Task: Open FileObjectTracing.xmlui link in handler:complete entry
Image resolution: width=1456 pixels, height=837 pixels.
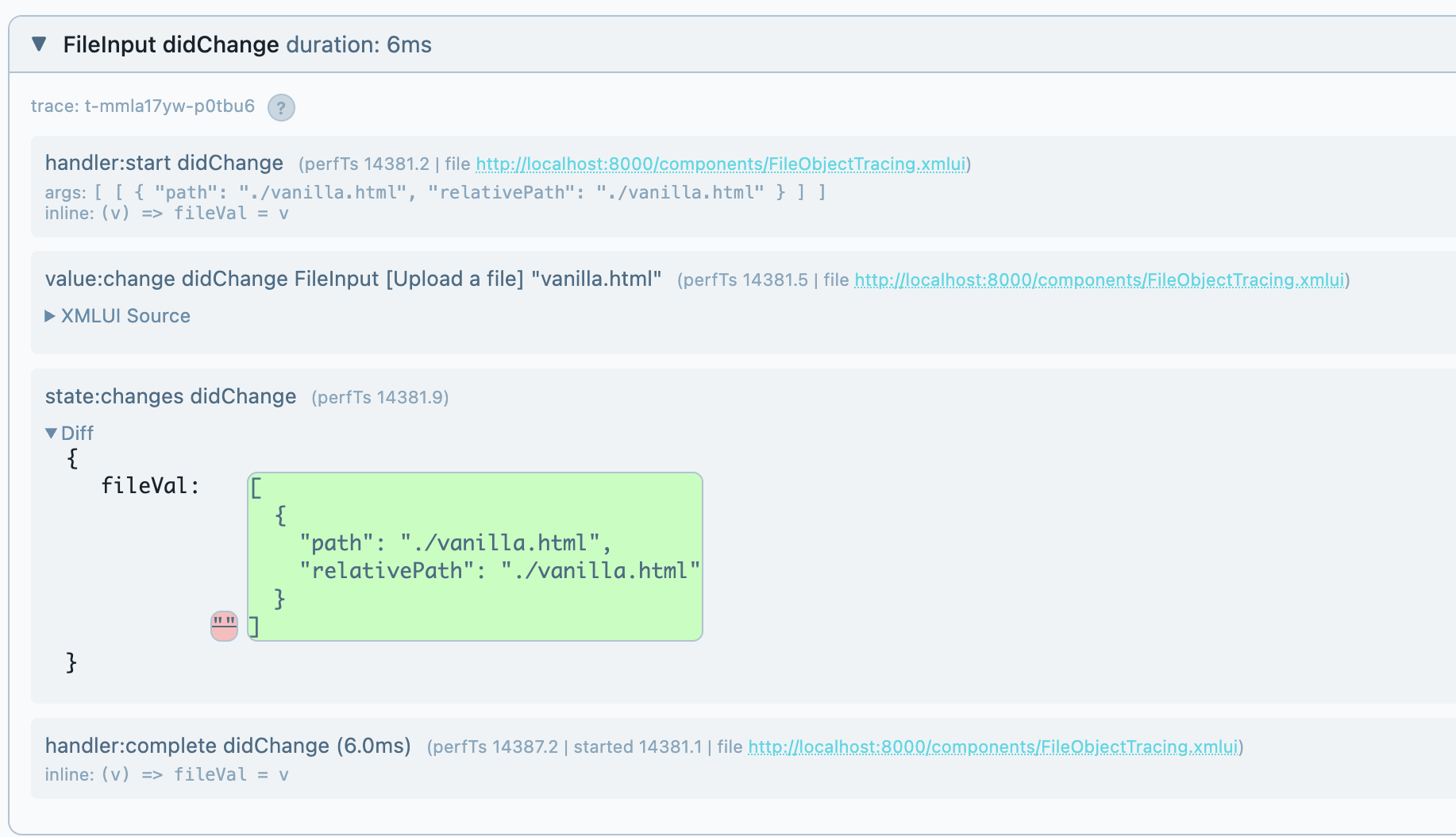Action: pyautogui.click(x=993, y=746)
